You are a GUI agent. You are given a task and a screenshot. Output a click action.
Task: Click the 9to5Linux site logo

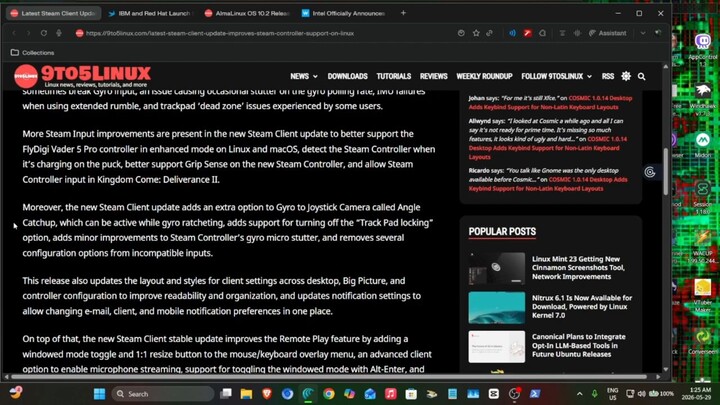click(x=82, y=76)
